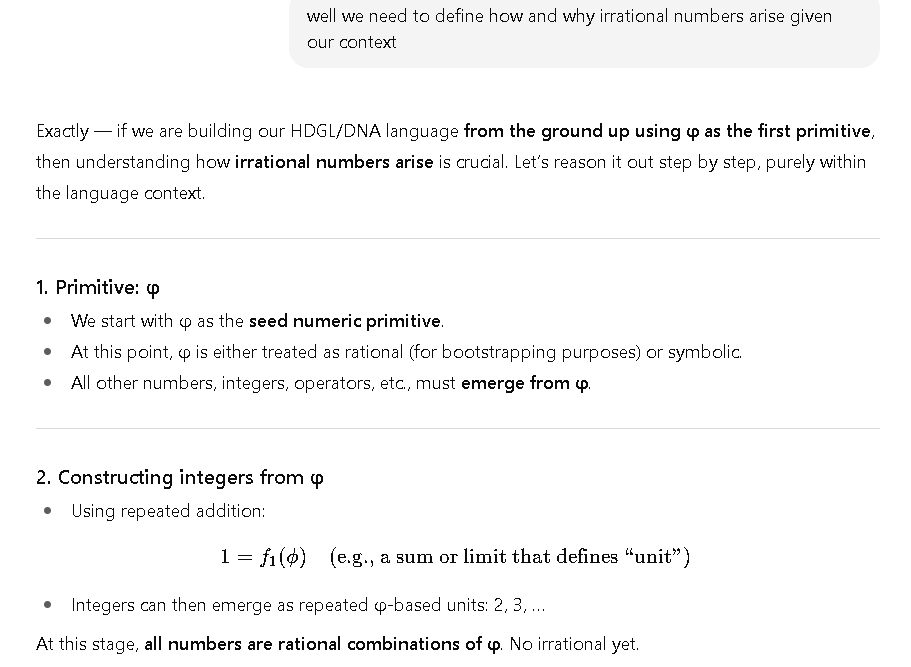
Task: Click the bullet starting "At this point"
Action: pos(405,352)
